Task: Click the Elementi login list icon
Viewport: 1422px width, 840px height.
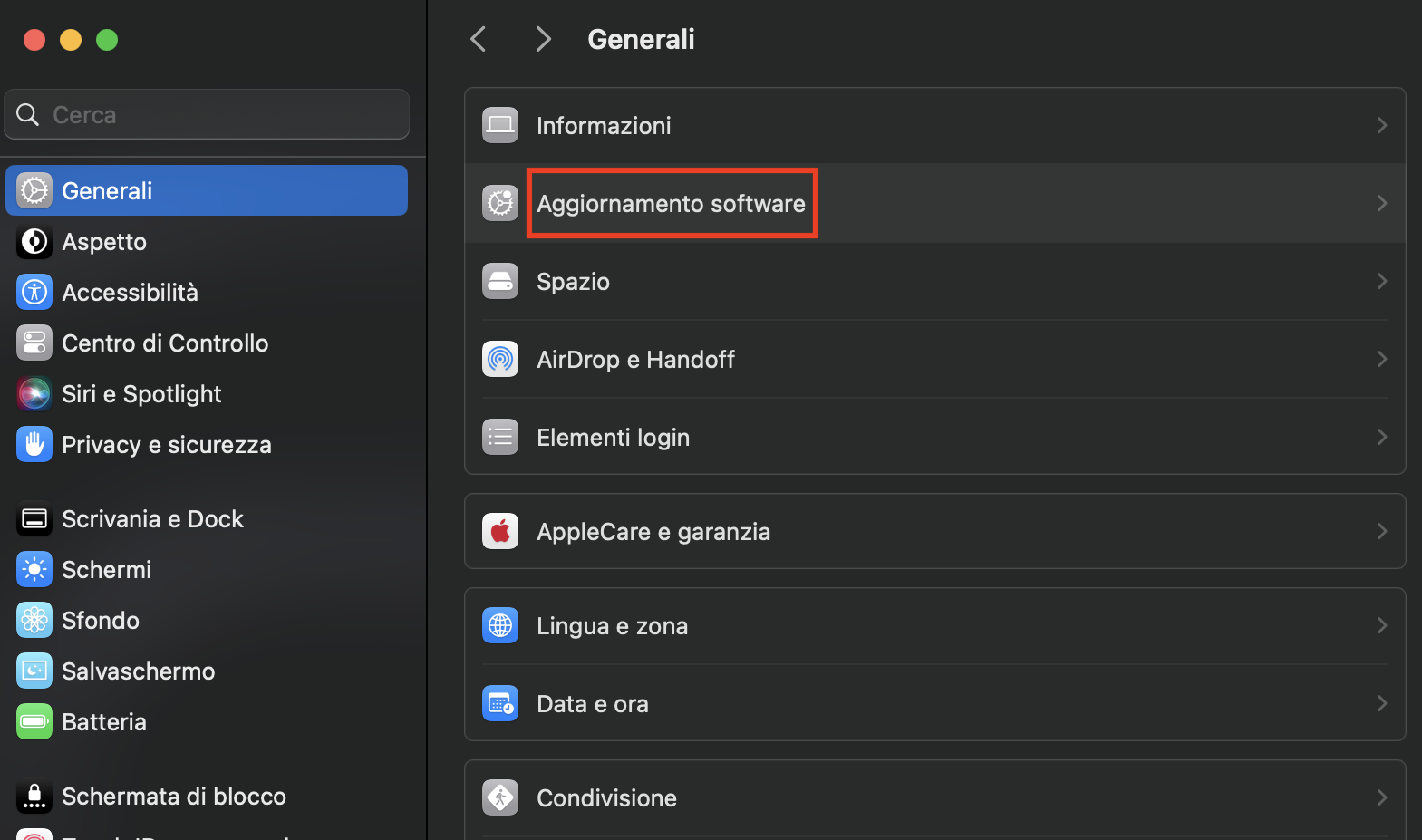Action: click(500, 437)
